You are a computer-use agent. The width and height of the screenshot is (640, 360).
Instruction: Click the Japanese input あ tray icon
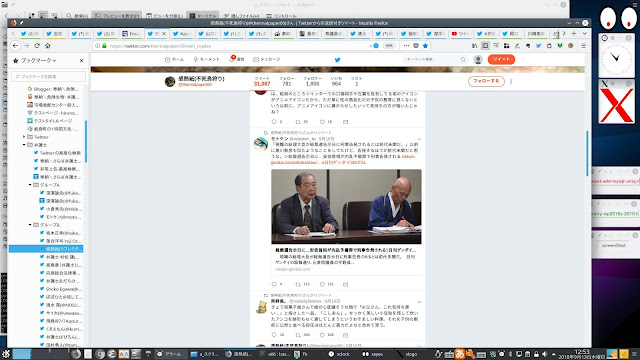pyautogui.click(x=460, y=354)
